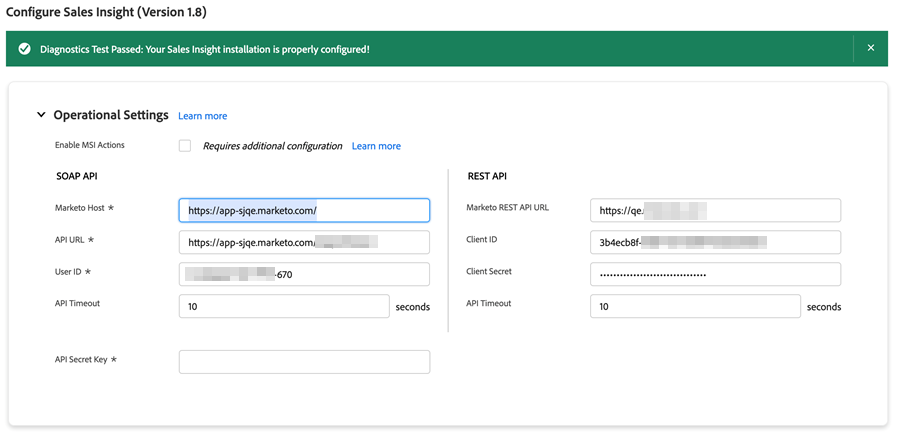The height and width of the screenshot is (437, 900).
Task: Click the REST API section heading
Action: point(487,177)
